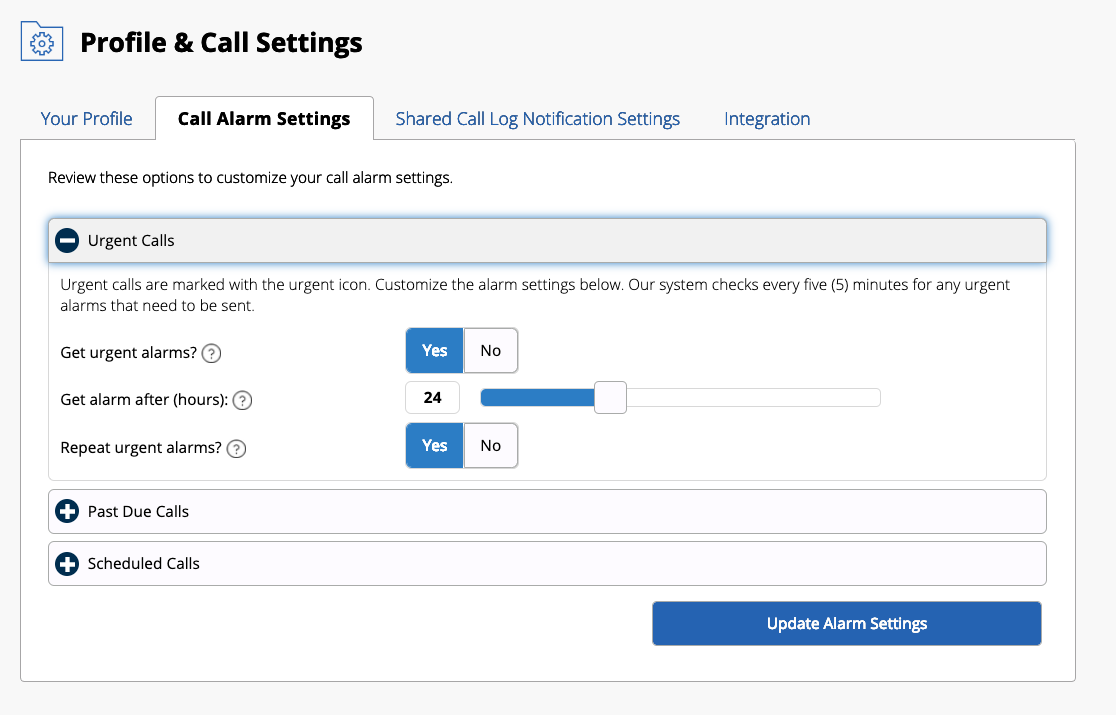Expand the Past Due Calls section

coord(546,511)
